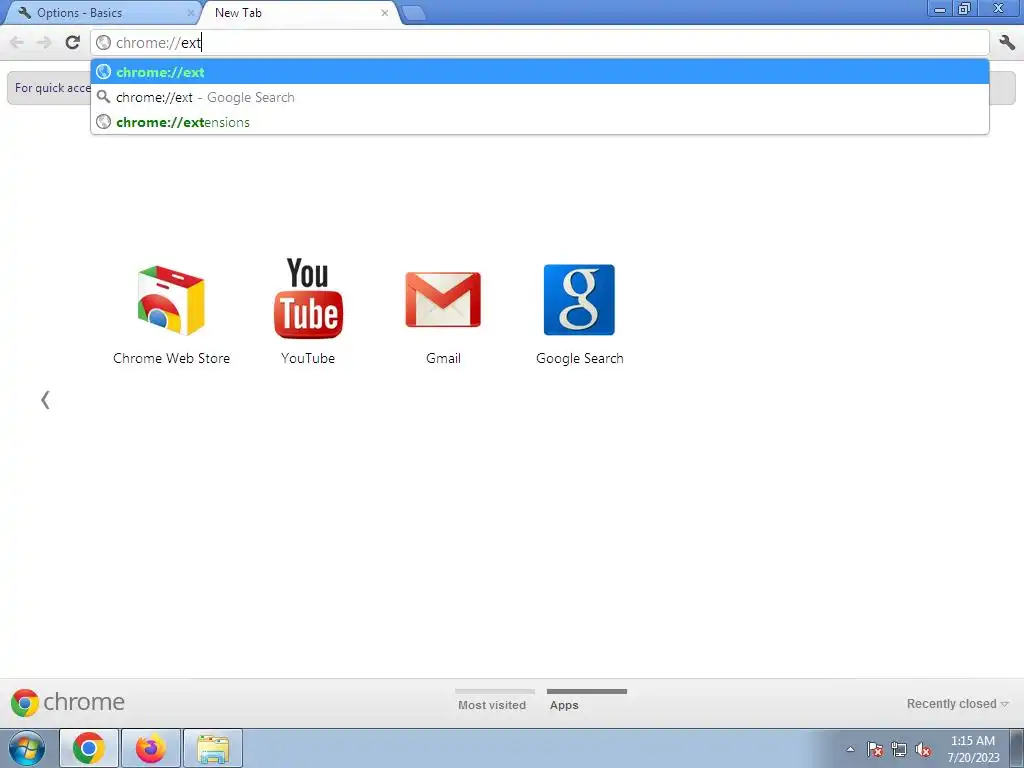The width and height of the screenshot is (1024, 768).
Task: Open the Gmail app icon
Action: [x=443, y=300]
